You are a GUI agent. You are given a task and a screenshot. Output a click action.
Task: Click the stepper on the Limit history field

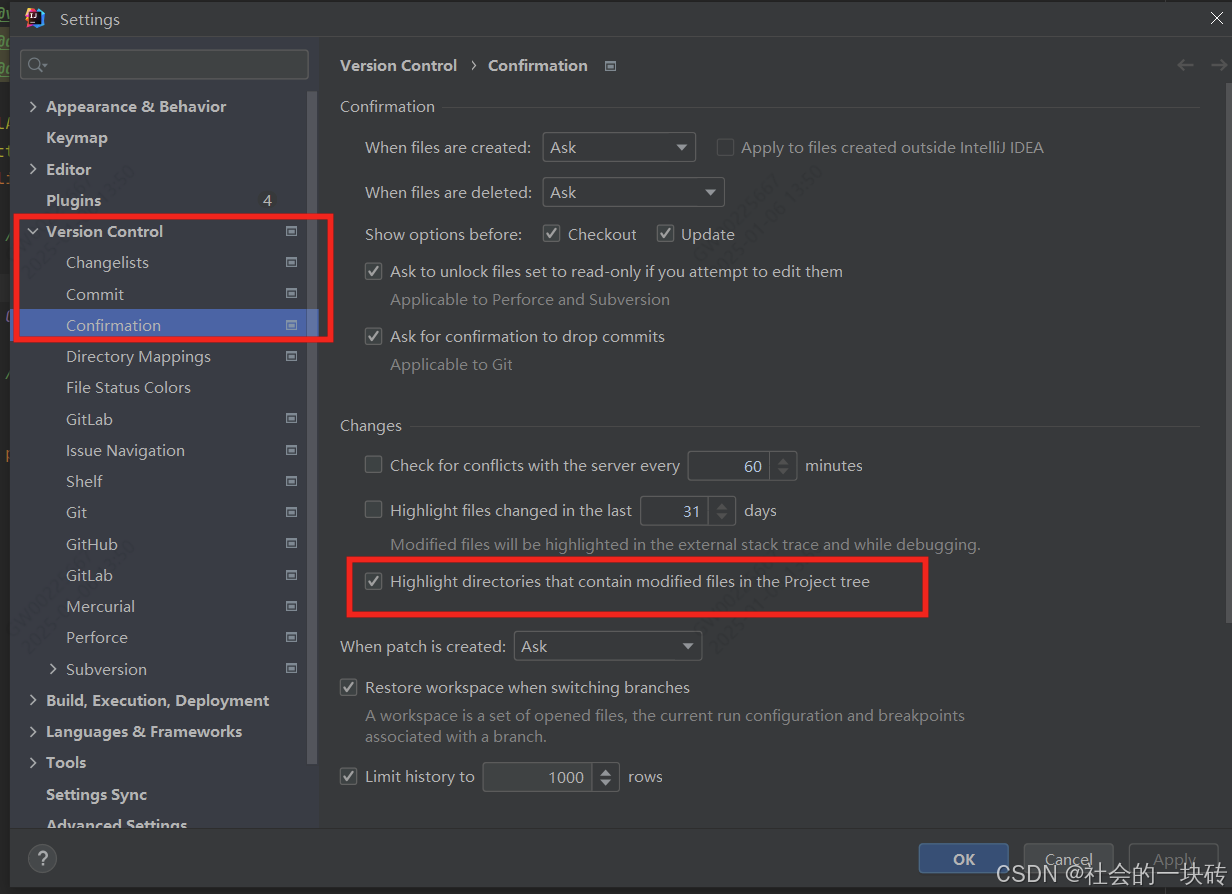click(606, 777)
